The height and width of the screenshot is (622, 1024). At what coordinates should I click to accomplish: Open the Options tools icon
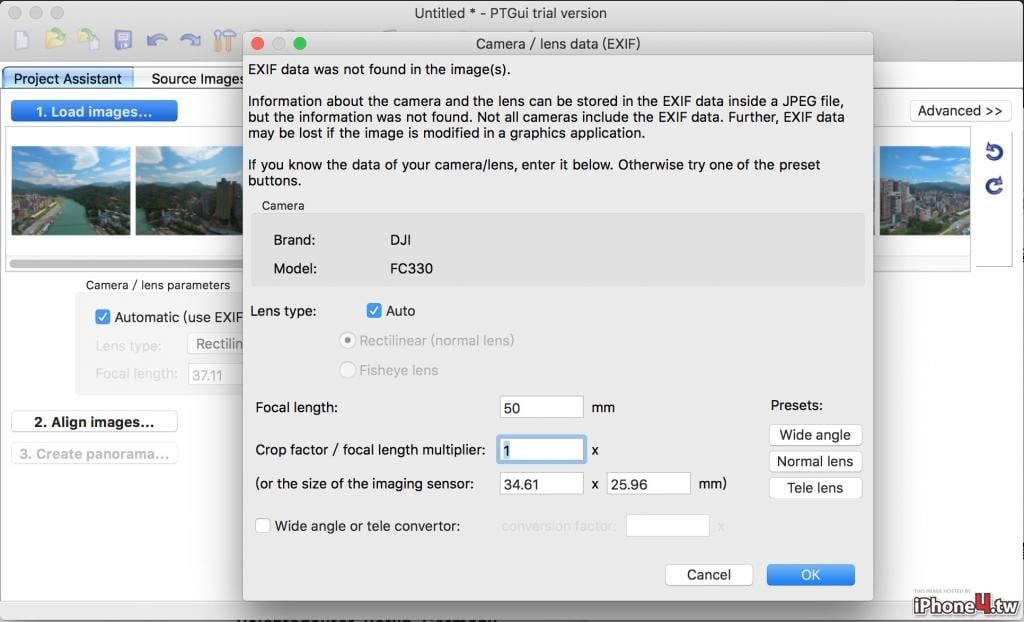(224, 41)
